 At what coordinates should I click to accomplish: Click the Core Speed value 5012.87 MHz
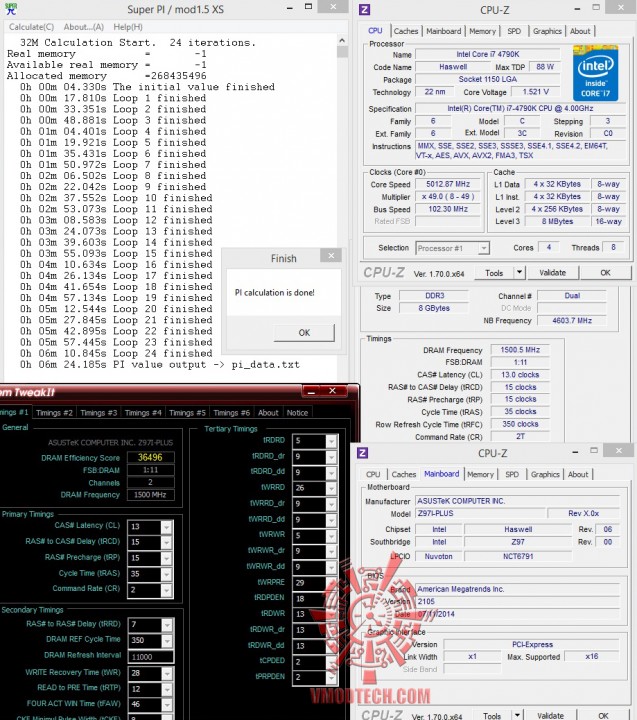(448, 184)
